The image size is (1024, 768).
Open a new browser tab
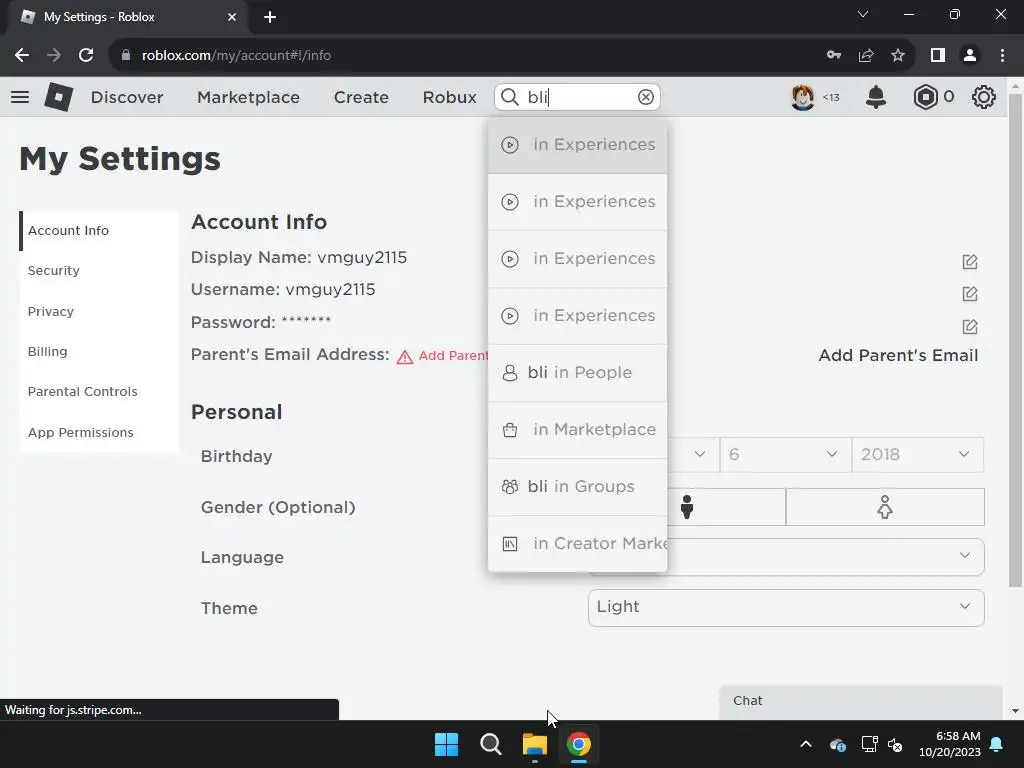(x=270, y=17)
